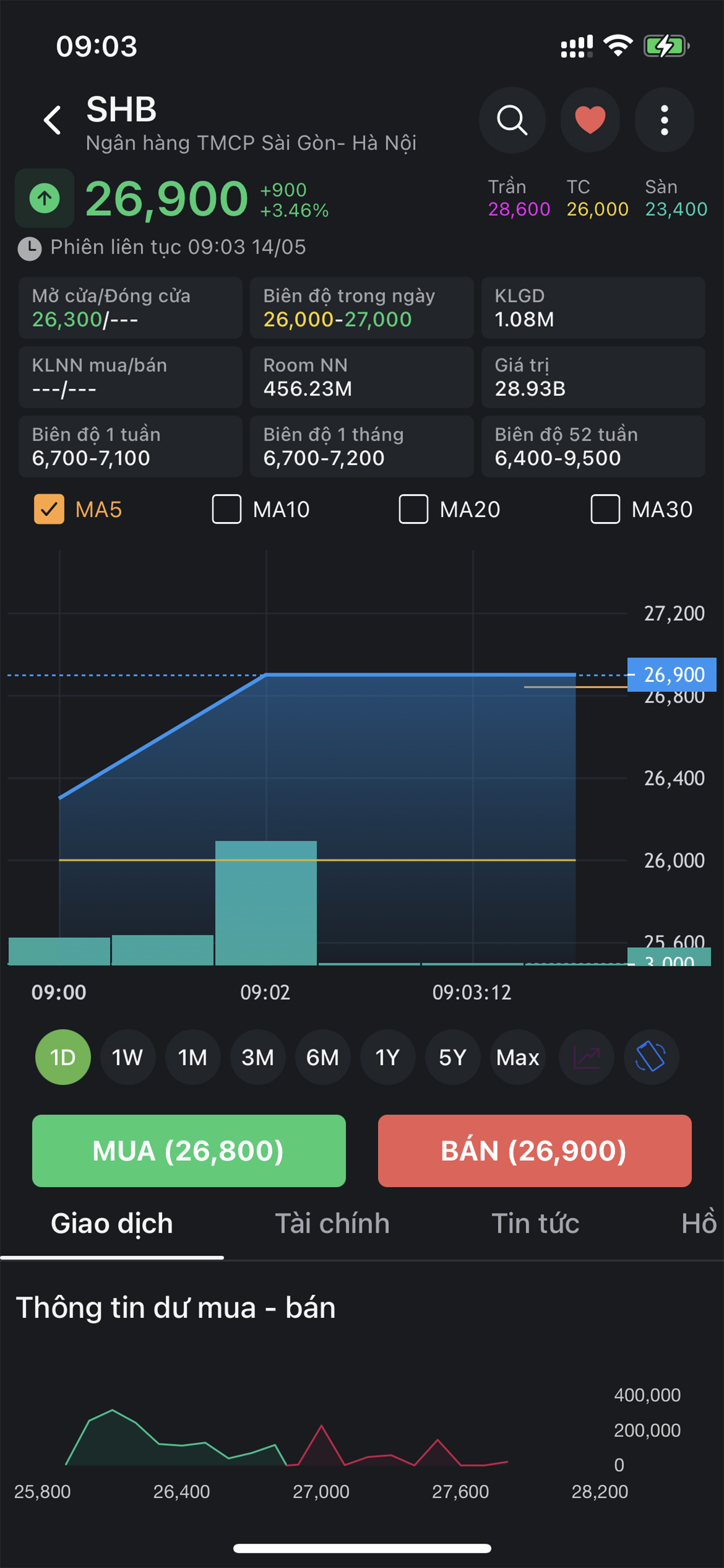
Task: Switch chart to 5Y range
Action: point(453,1058)
